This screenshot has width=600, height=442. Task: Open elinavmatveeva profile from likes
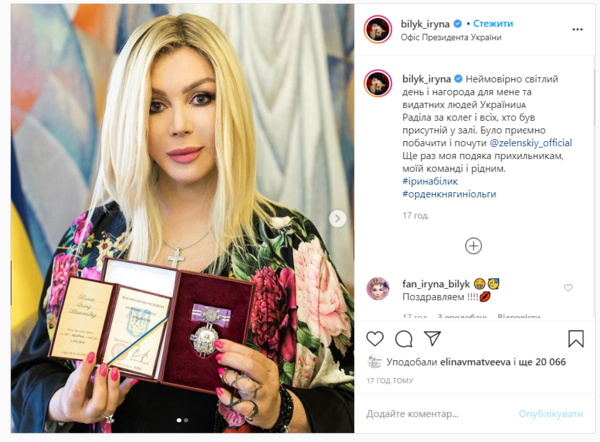(x=475, y=362)
